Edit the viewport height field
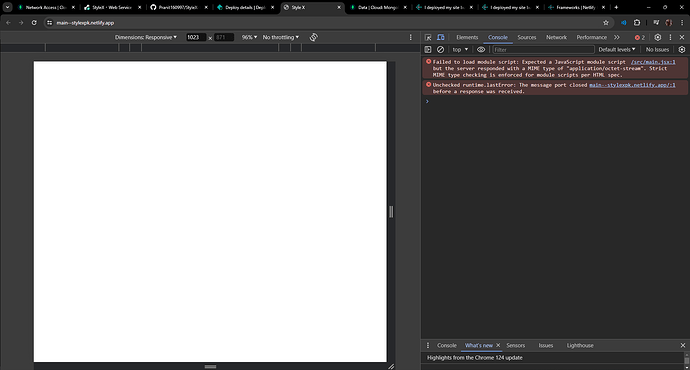690x370 pixels. 224,37
